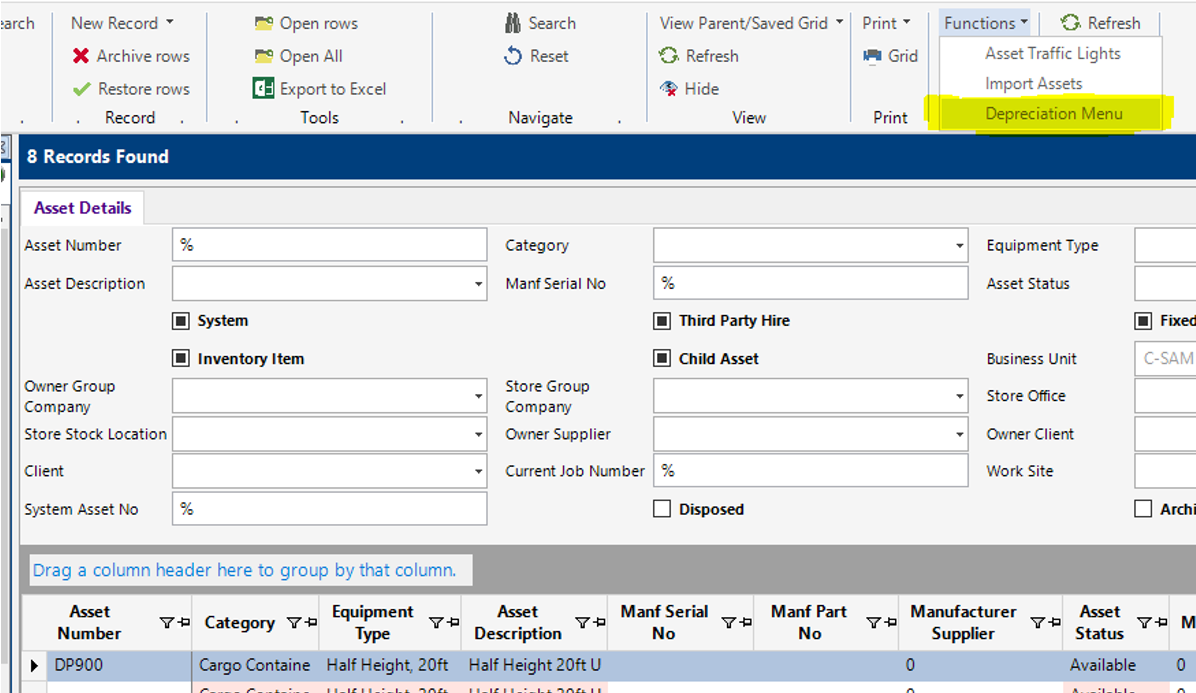
Task: Open the Store Stock Location dropdown
Action: coord(478,435)
